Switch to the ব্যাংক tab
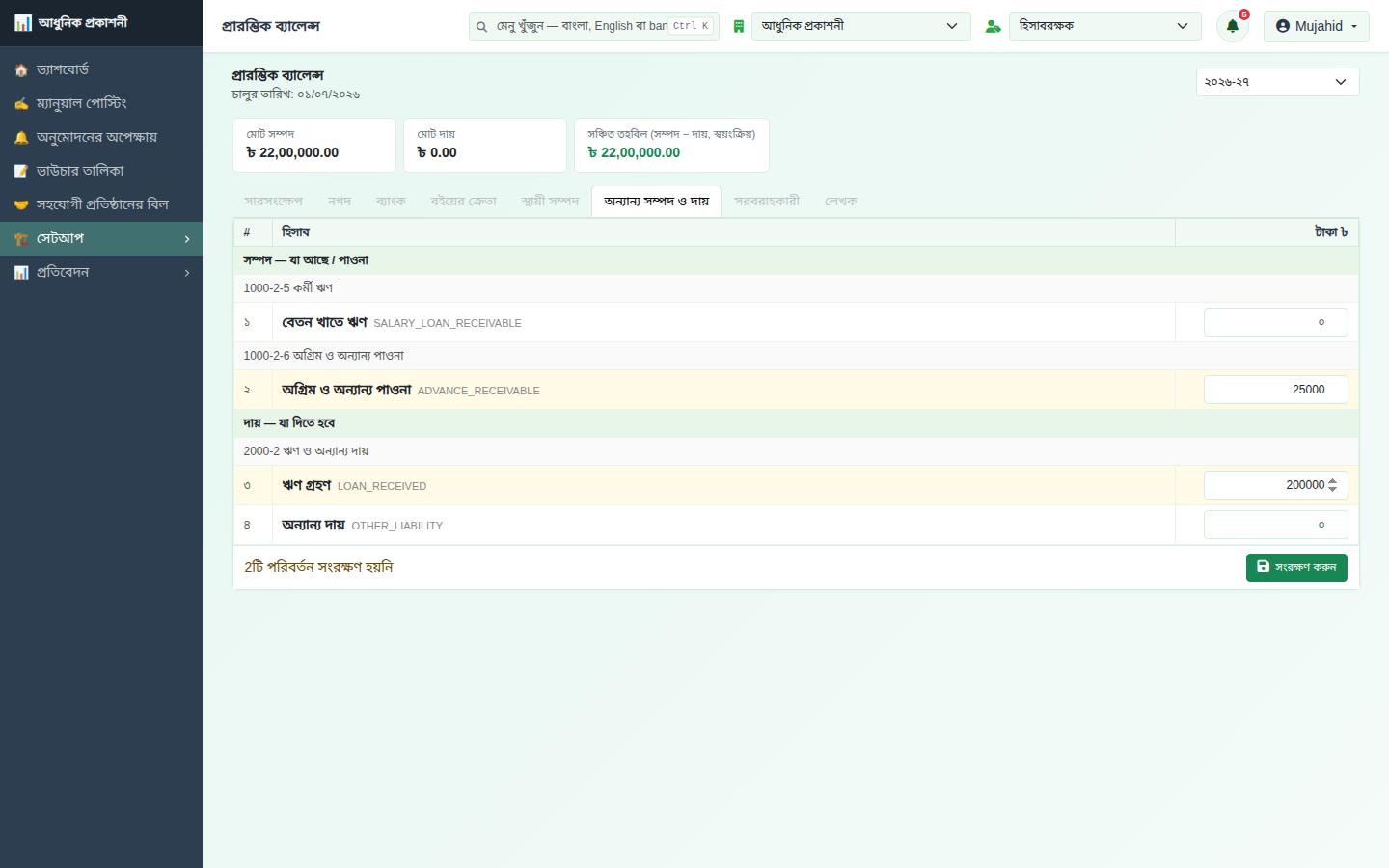The width and height of the screenshot is (1389, 868). (391, 202)
